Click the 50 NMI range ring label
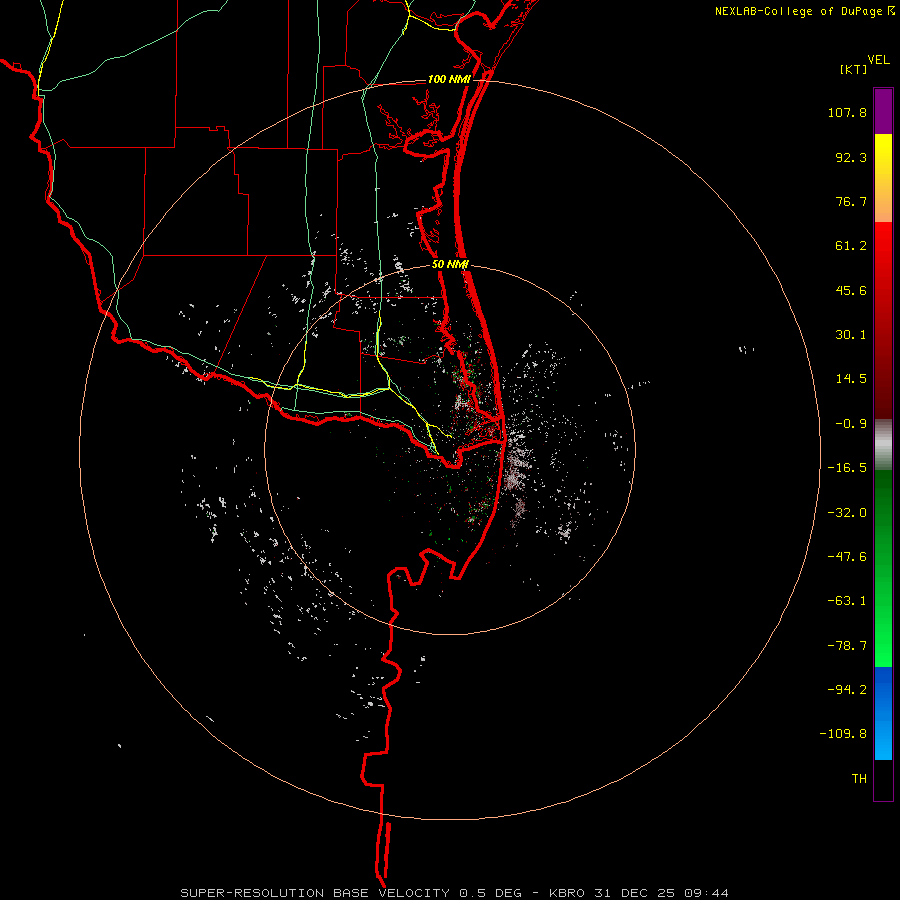Screen dimensions: 900x900 coord(451,265)
